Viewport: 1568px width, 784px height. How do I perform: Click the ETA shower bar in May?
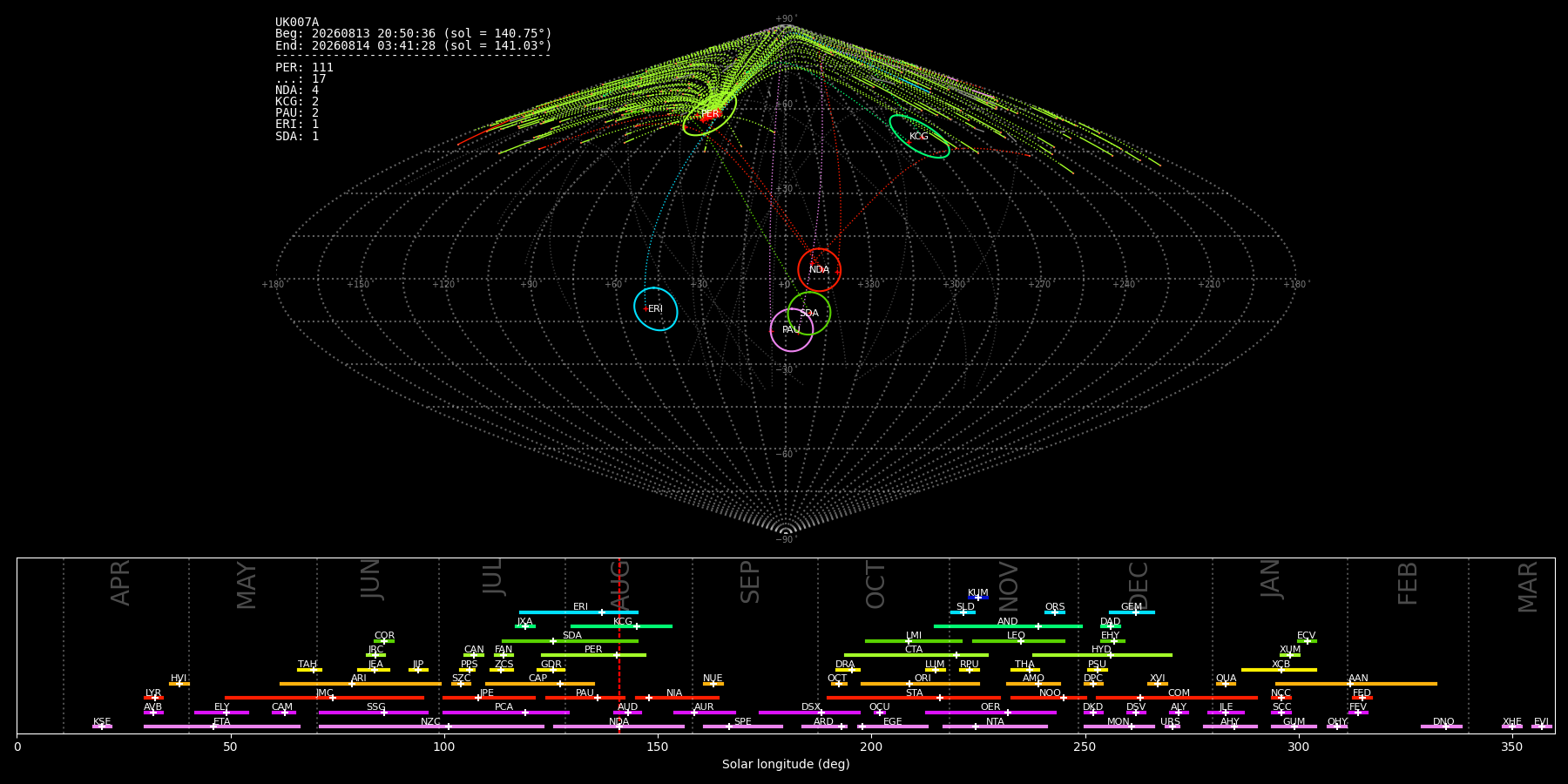tap(222, 727)
